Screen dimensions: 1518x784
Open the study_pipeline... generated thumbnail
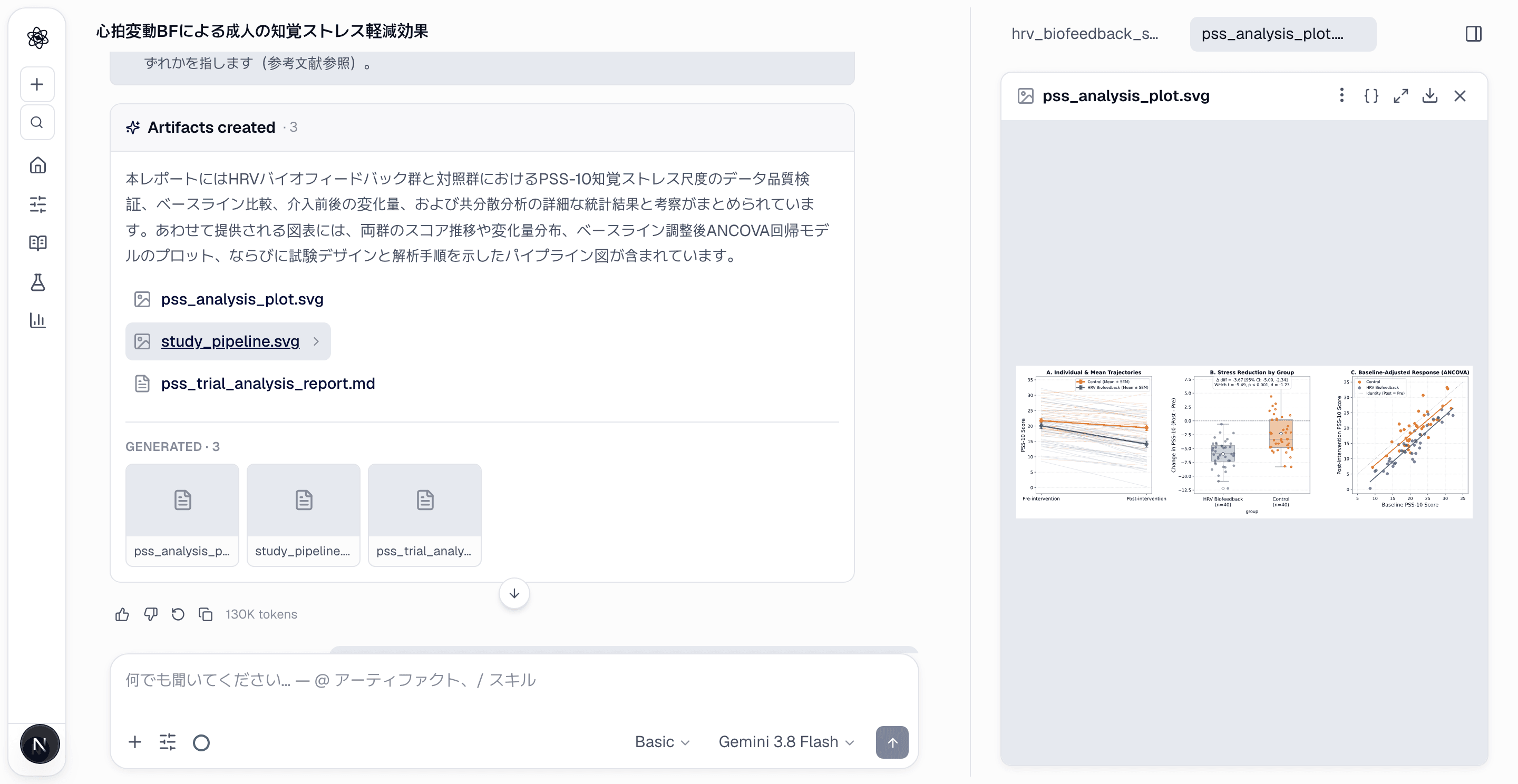[x=304, y=515]
